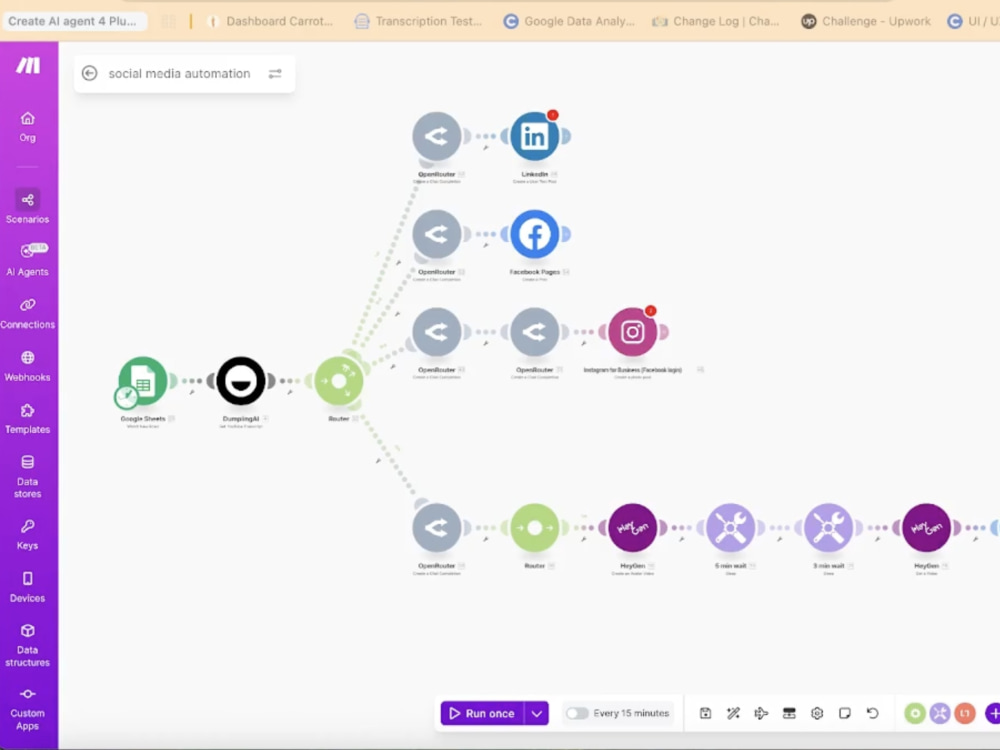The height and width of the screenshot is (750, 1000).
Task: Click wrench filter on route to bottom OpenRouter
Action: click(378, 460)
